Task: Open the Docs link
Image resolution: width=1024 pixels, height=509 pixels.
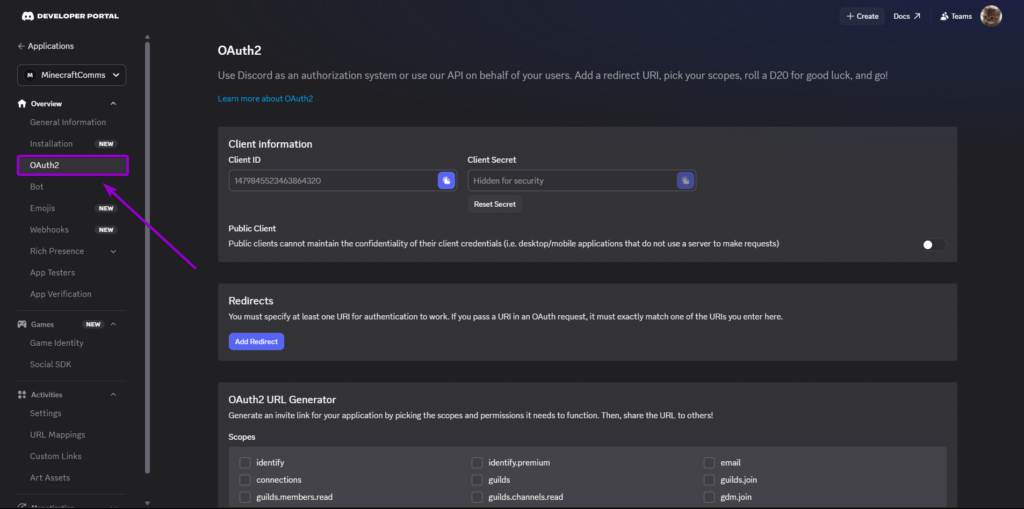Action: click(907, 16)
